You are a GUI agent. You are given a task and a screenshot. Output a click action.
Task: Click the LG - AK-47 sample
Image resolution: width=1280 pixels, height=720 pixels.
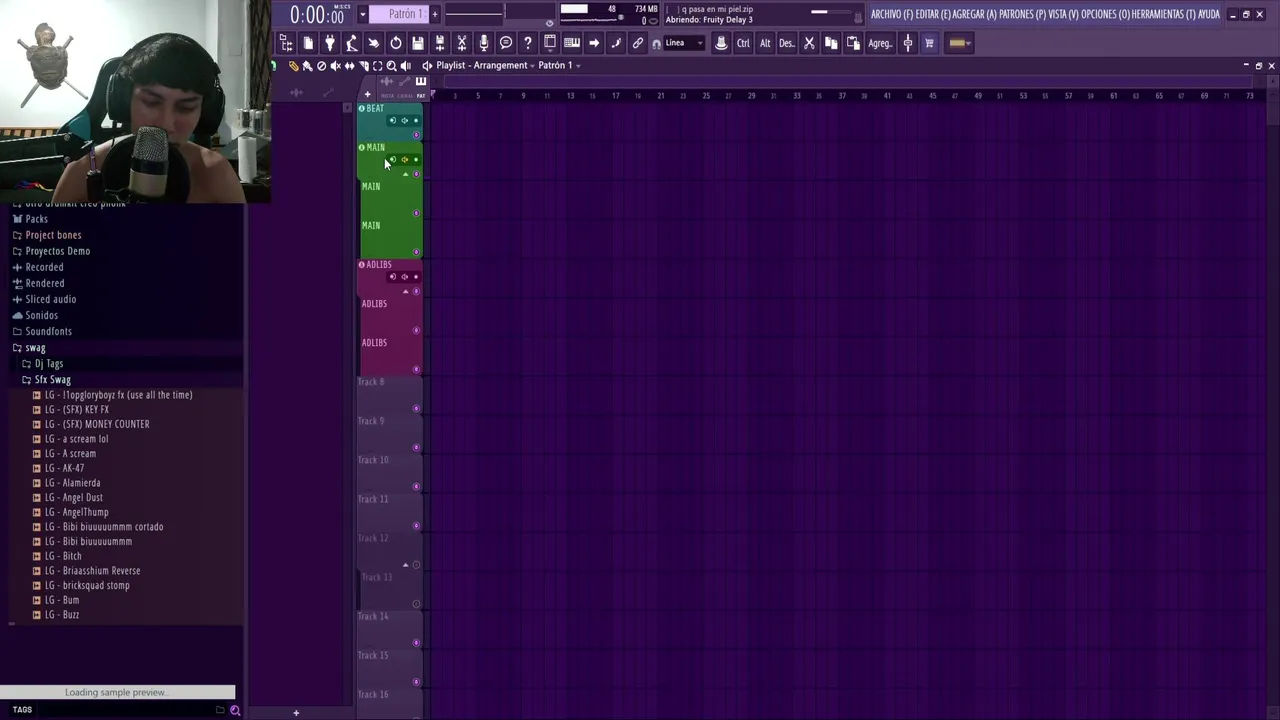65,468
